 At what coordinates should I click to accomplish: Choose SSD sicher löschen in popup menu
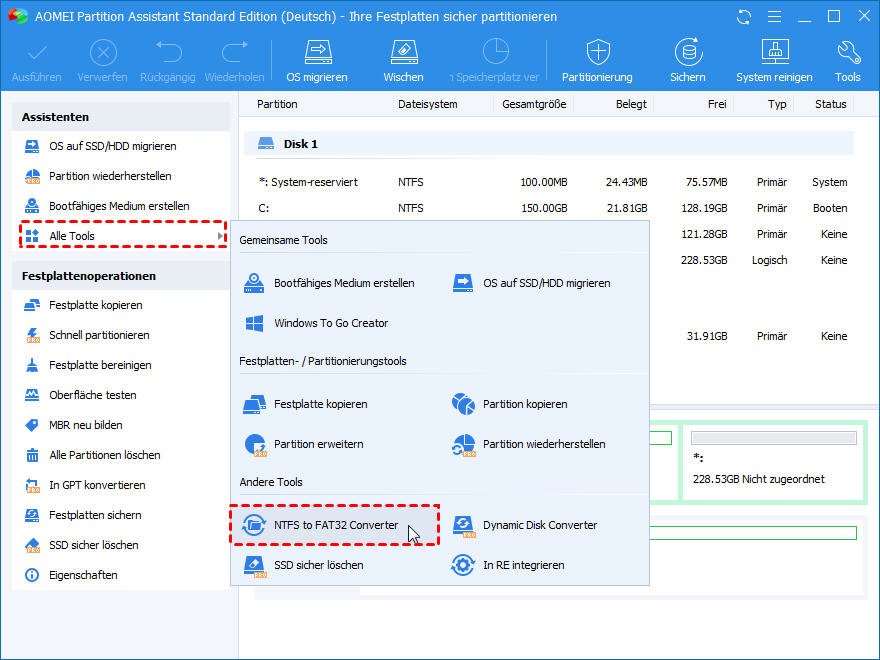click(x=303, y=565)
